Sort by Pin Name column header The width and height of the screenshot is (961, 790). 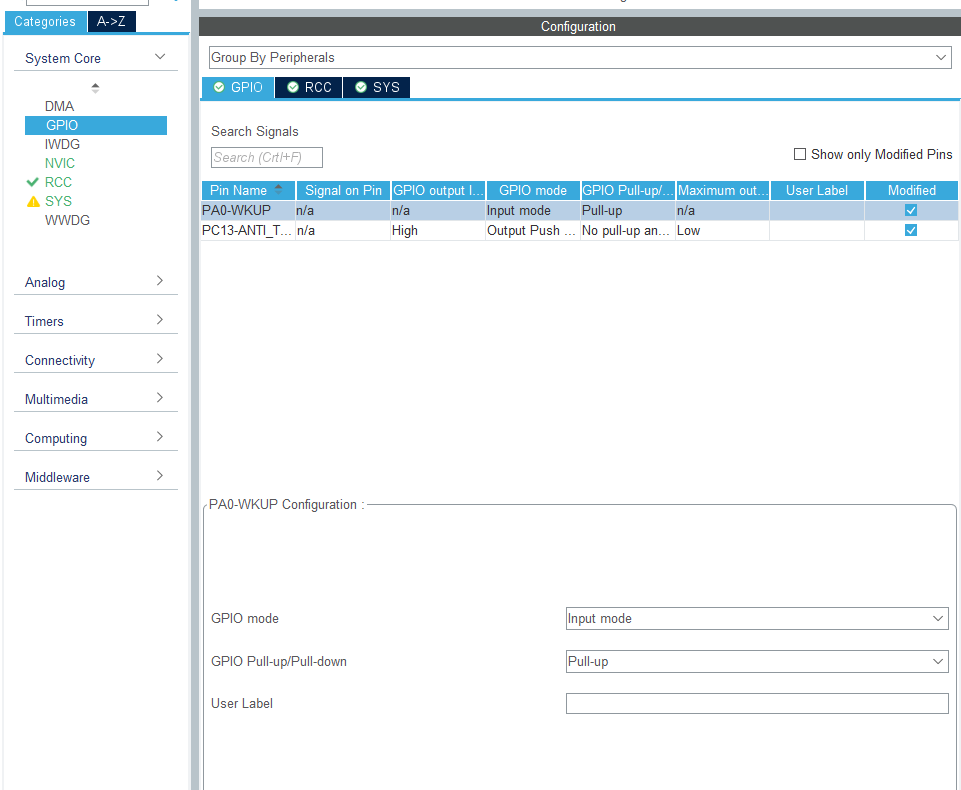pos(248,190)
